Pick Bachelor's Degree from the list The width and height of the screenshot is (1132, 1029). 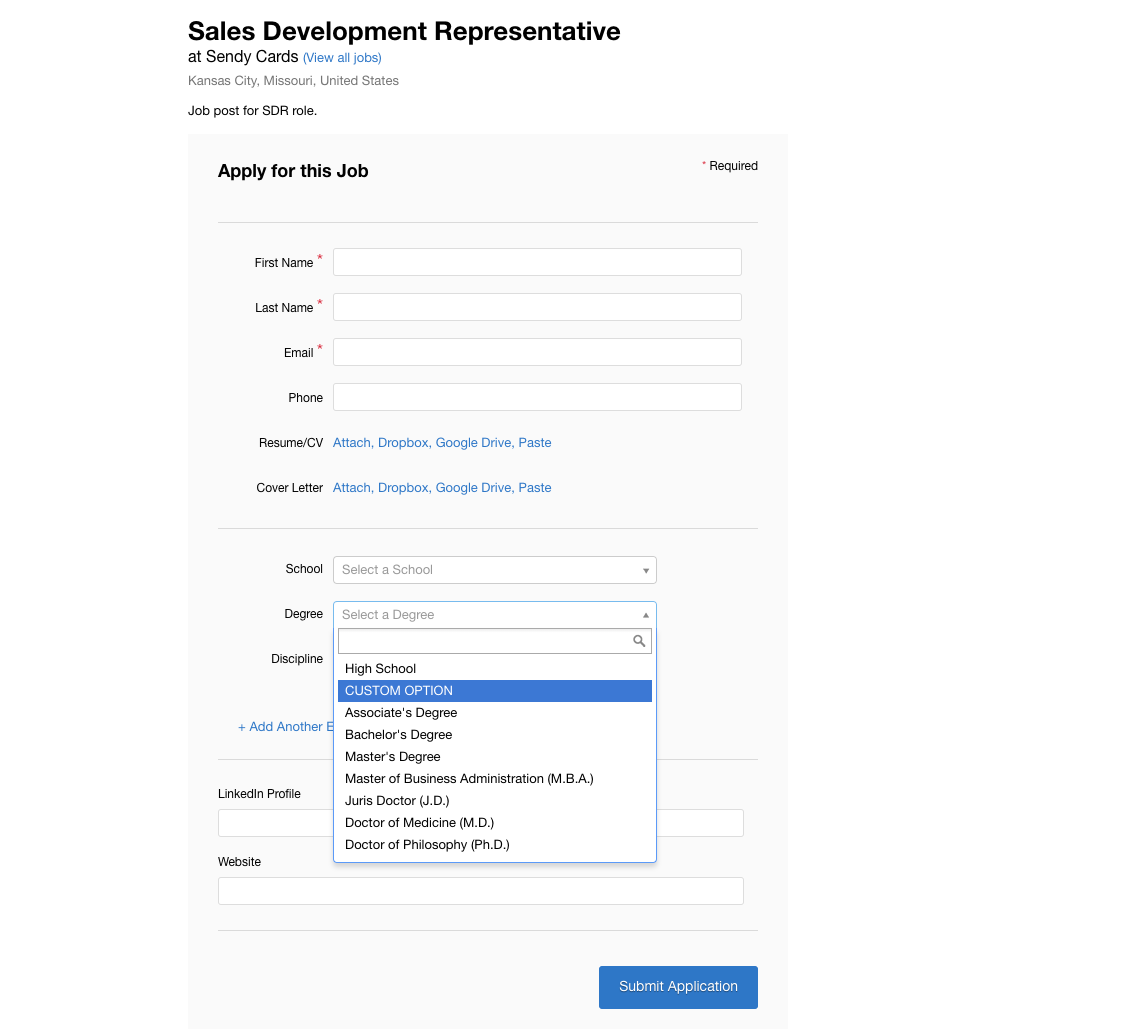[399, 735]
